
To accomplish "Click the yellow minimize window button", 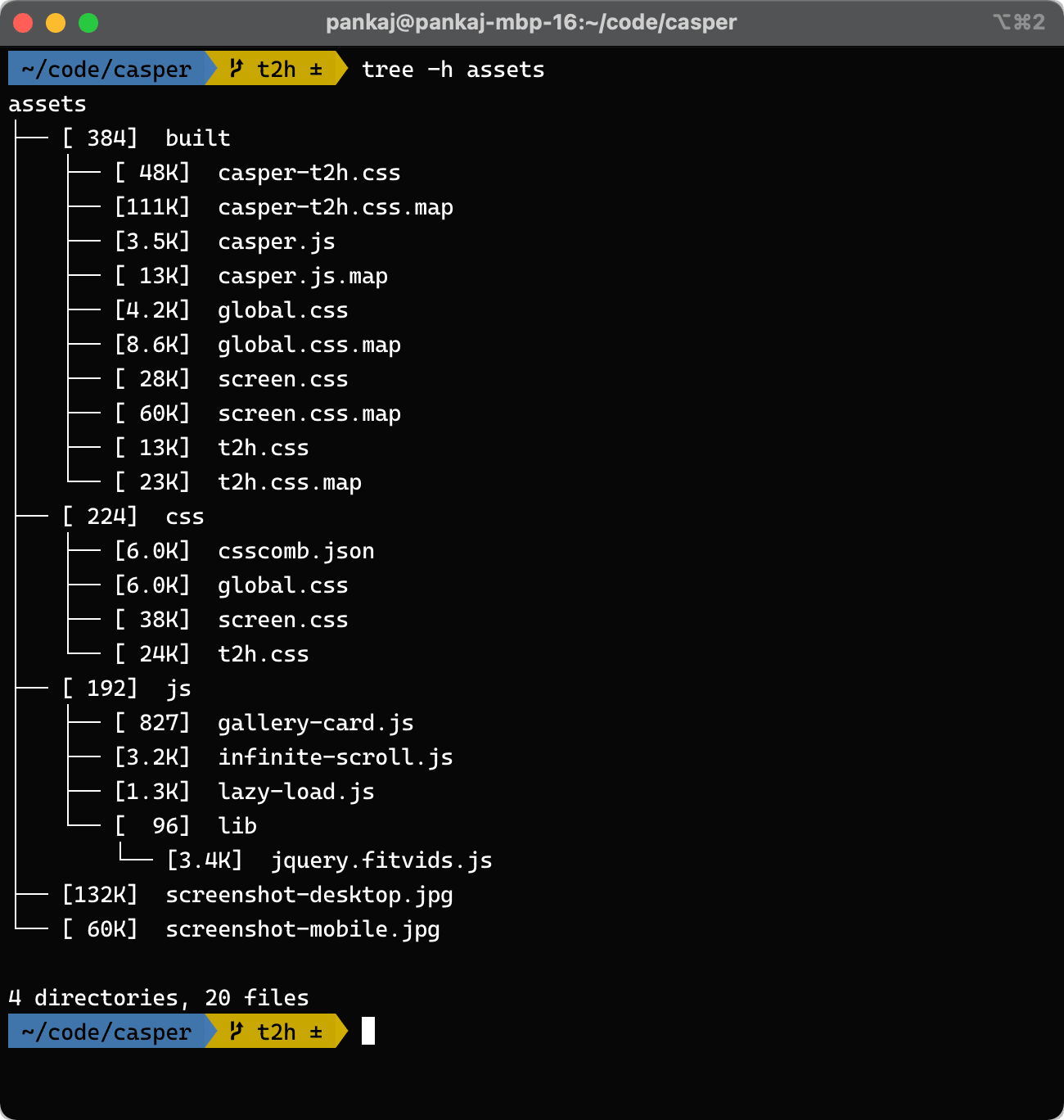I will click(56, 22).
